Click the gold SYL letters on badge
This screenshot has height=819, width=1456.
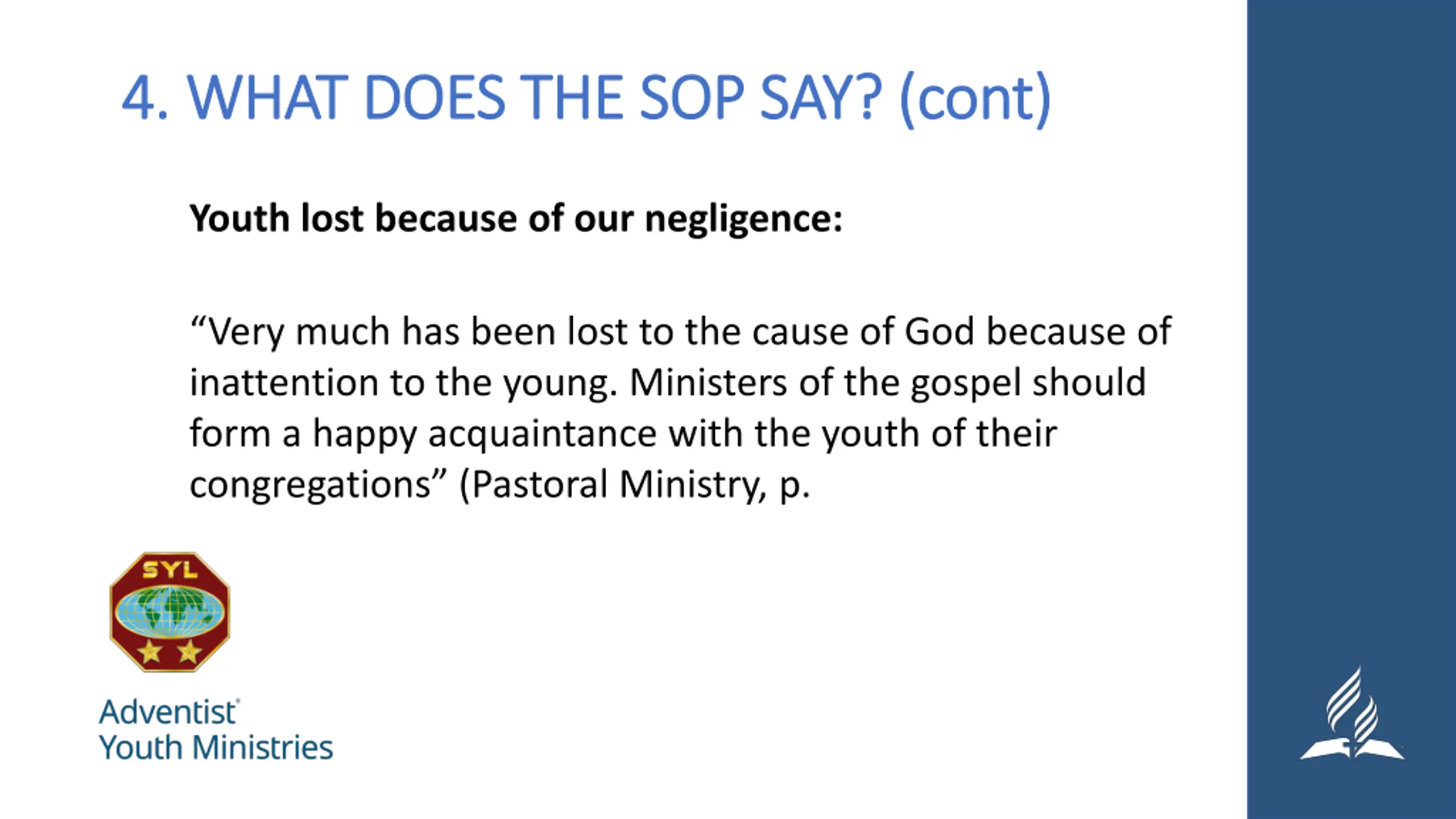coord(169,570)
